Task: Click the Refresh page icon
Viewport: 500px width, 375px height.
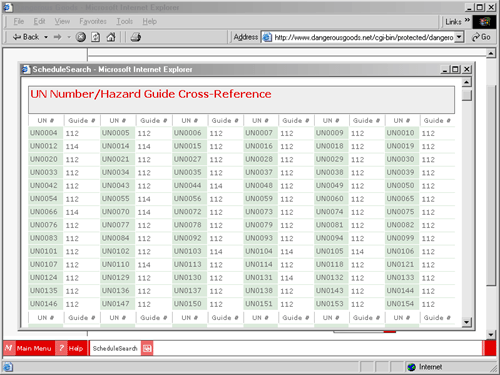Action: [x=96, y=37]
